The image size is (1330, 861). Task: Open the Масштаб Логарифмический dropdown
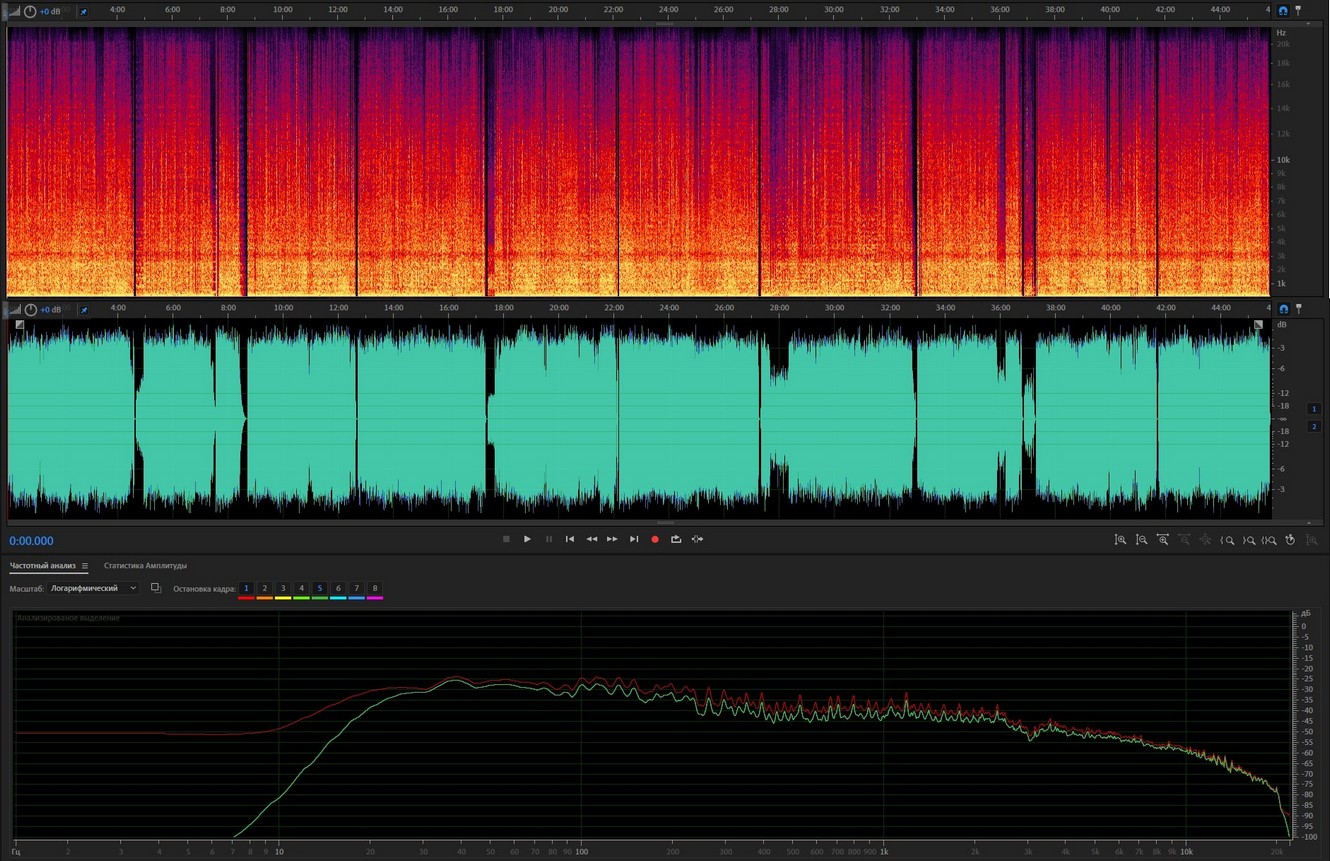[94, 589]
